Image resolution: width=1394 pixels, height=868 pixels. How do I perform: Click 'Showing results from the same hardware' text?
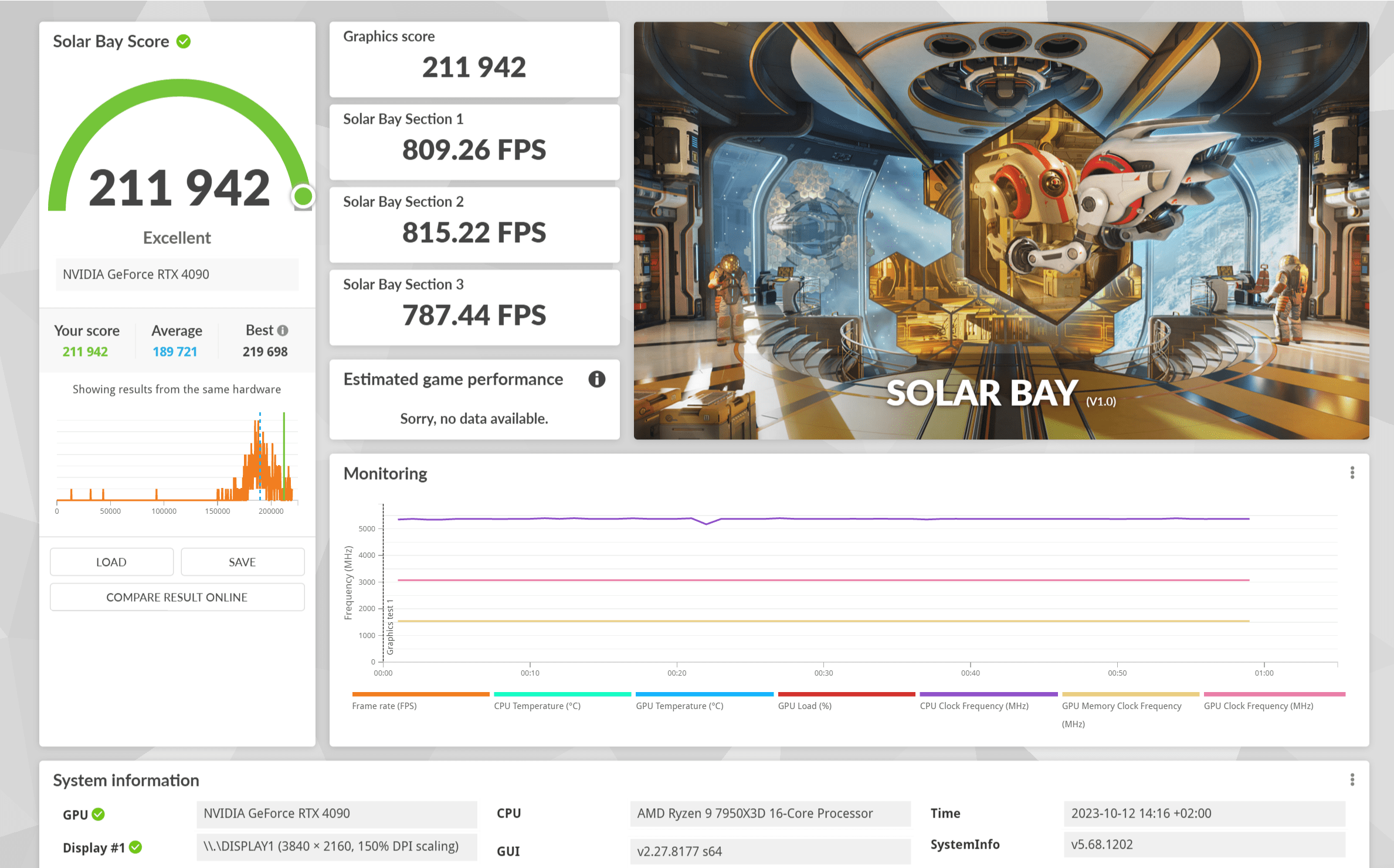(x=177, y=389)
